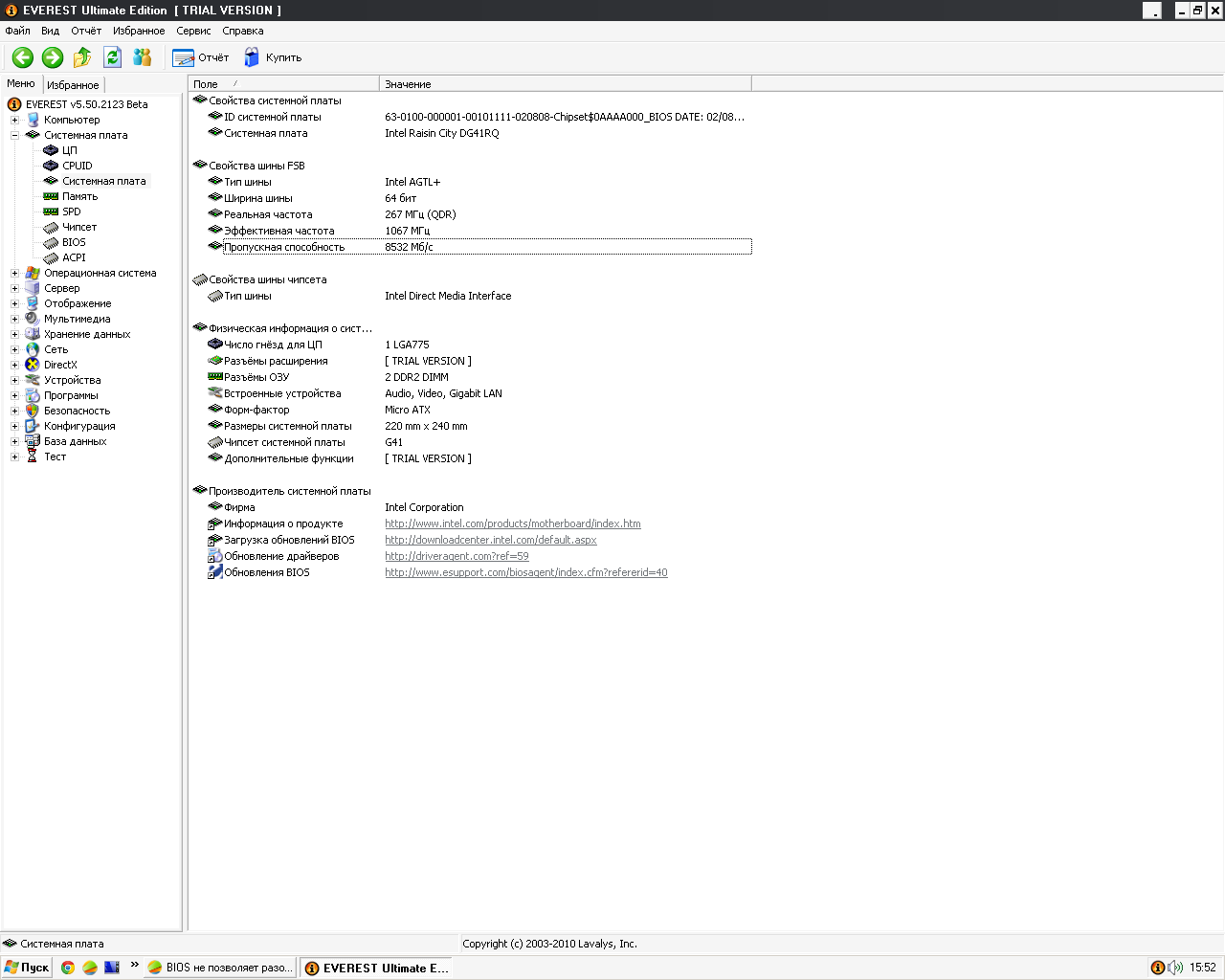The image size is (1225, 980).
Task: Collapse the Системная плата parent node
Action: tap(14, 135)
